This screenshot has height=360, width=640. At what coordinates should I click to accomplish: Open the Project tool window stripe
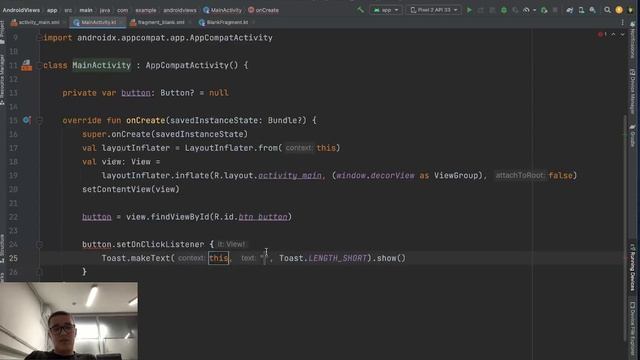point(2,33)
